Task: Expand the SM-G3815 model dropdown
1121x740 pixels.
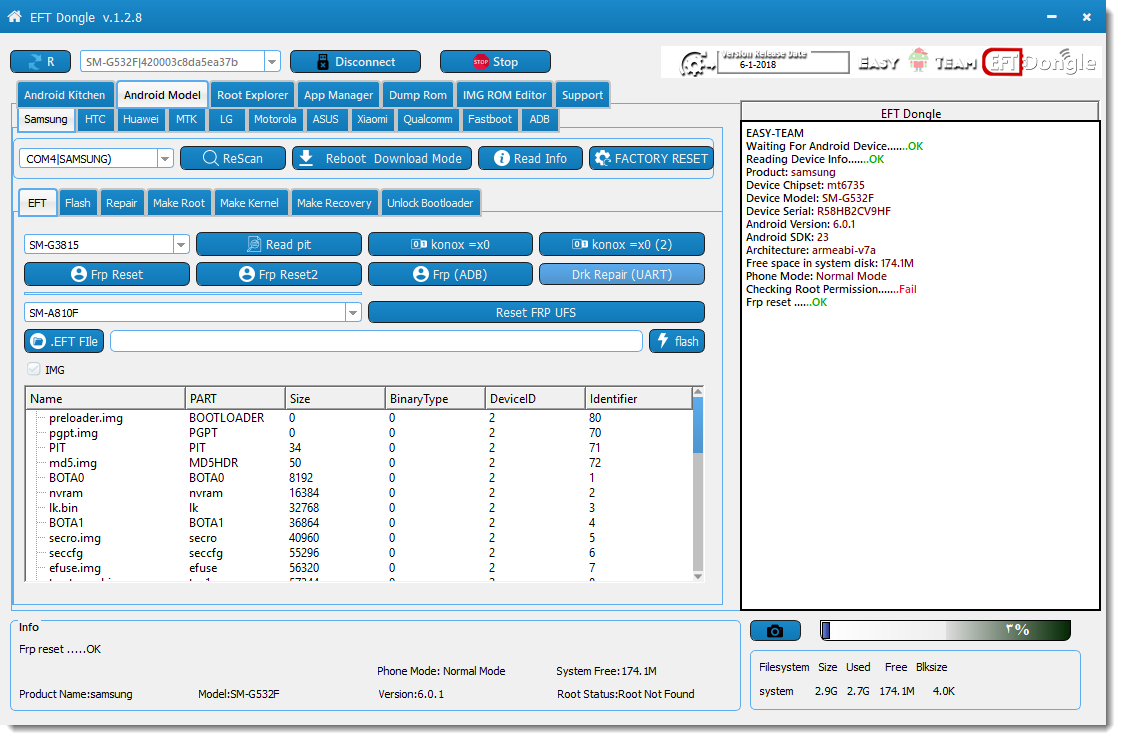Action: 181,245
